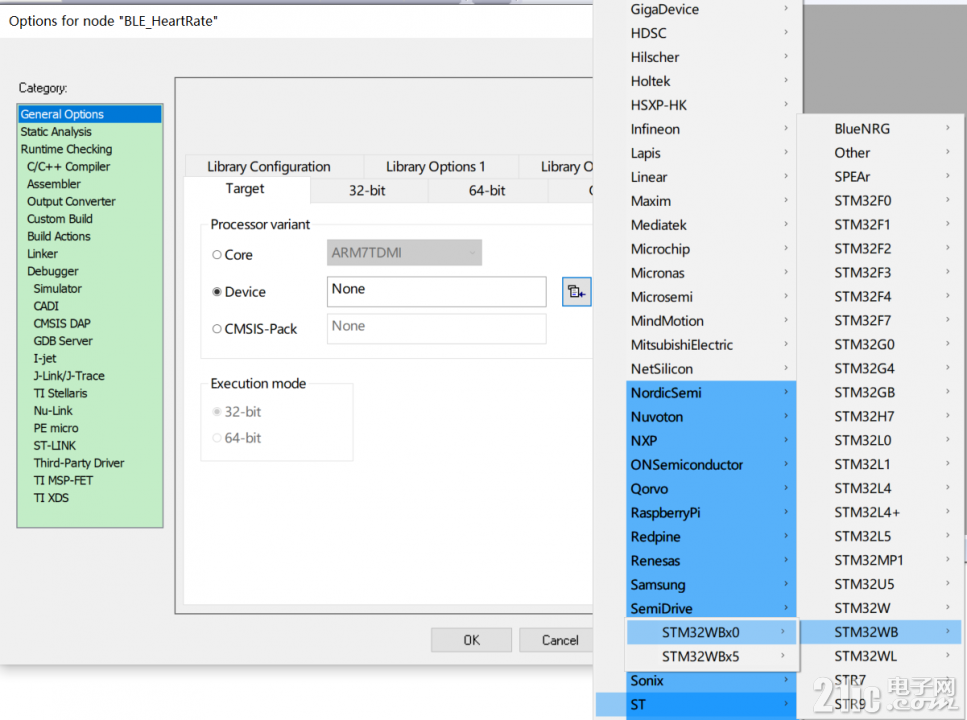Choose STM32WBx5 device family
Screen dimensions: 967x720
pos(712,656)
